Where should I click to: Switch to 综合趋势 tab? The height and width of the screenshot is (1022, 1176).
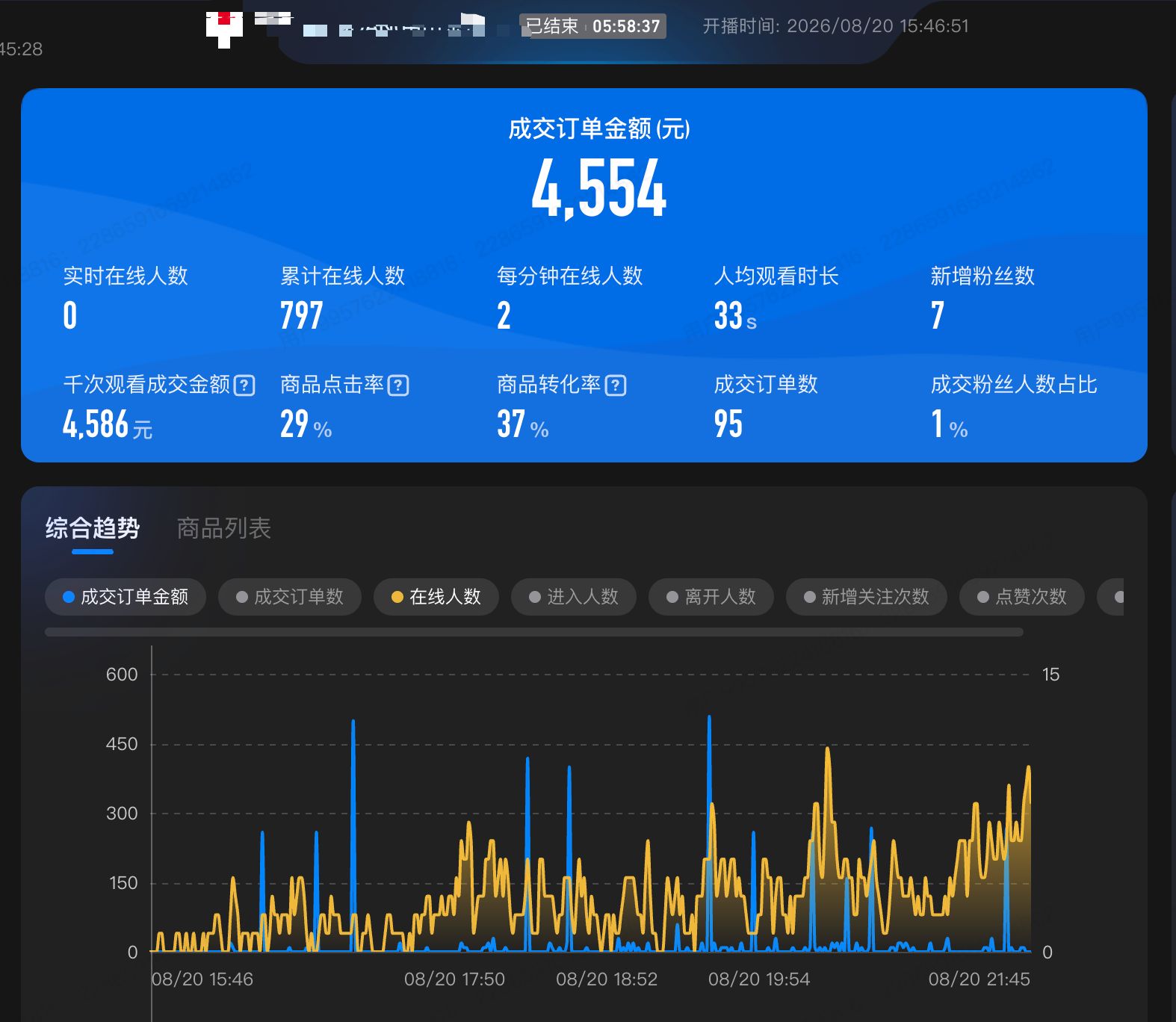click(93, 528)
